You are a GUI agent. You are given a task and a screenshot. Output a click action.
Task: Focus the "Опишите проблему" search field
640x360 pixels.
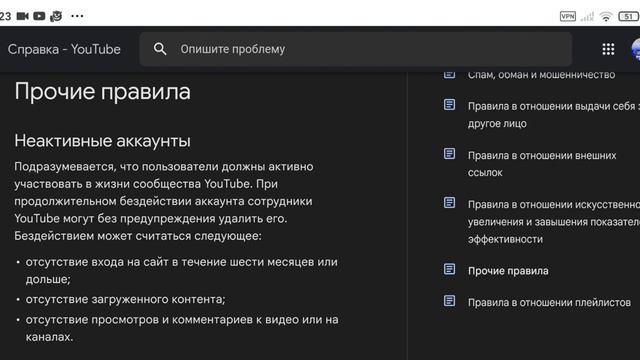(356, 49)
